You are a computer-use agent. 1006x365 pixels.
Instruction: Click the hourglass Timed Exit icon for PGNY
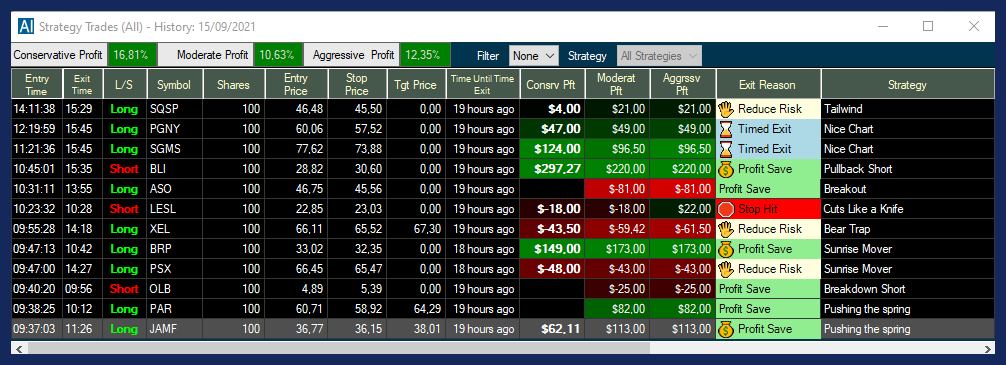coord(726,129)
